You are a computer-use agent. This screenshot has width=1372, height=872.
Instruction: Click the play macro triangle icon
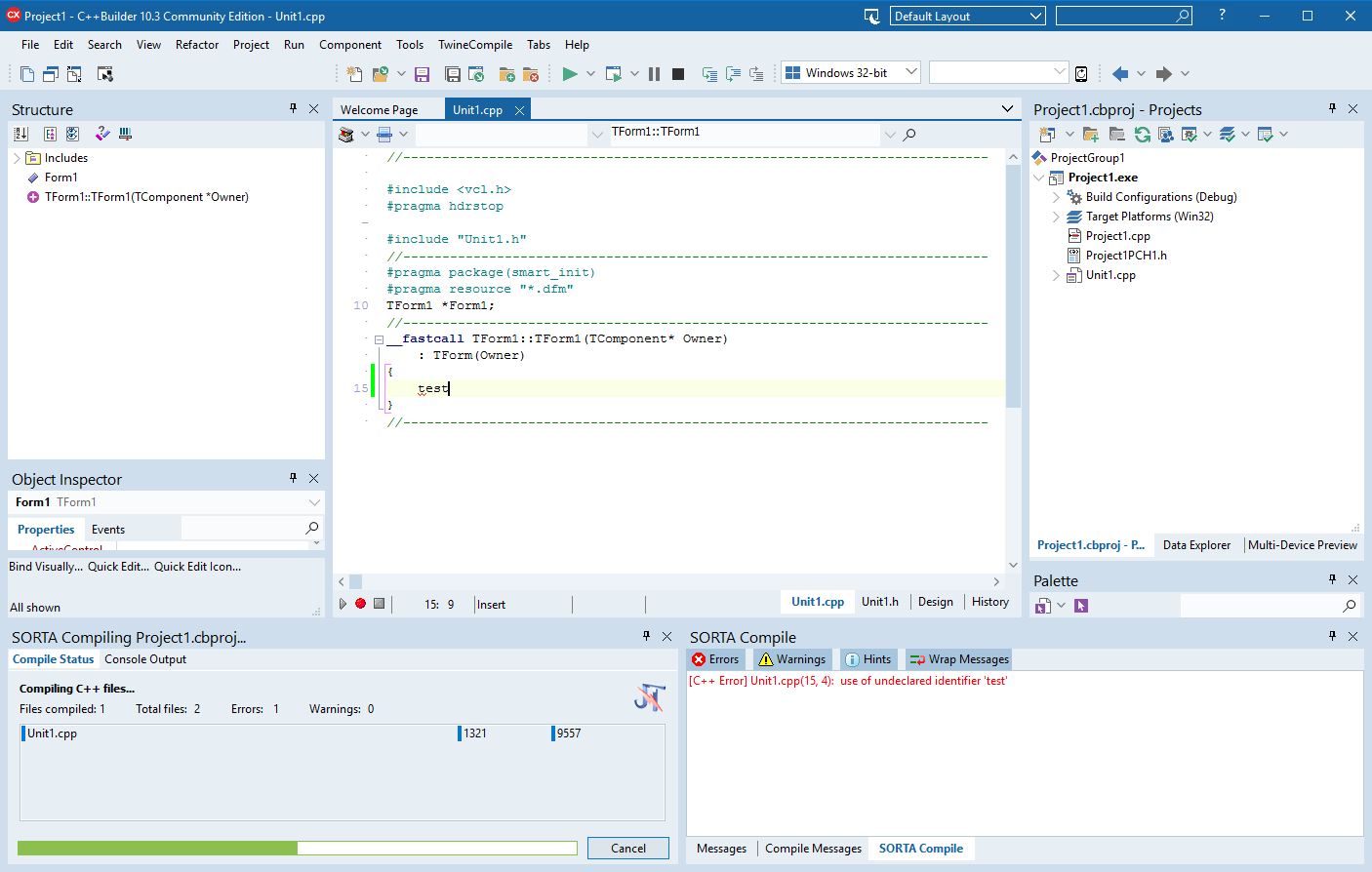tap(343, 603)
